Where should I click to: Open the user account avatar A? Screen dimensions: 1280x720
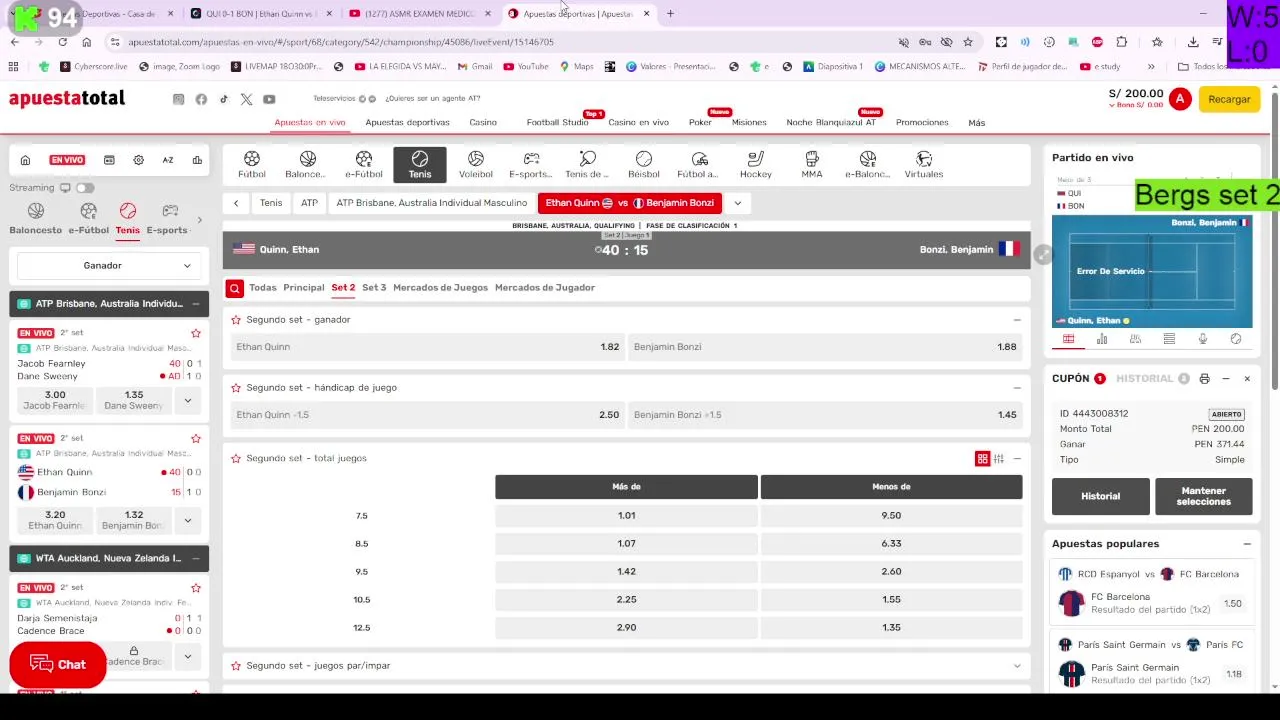(x=1180, y=99)
